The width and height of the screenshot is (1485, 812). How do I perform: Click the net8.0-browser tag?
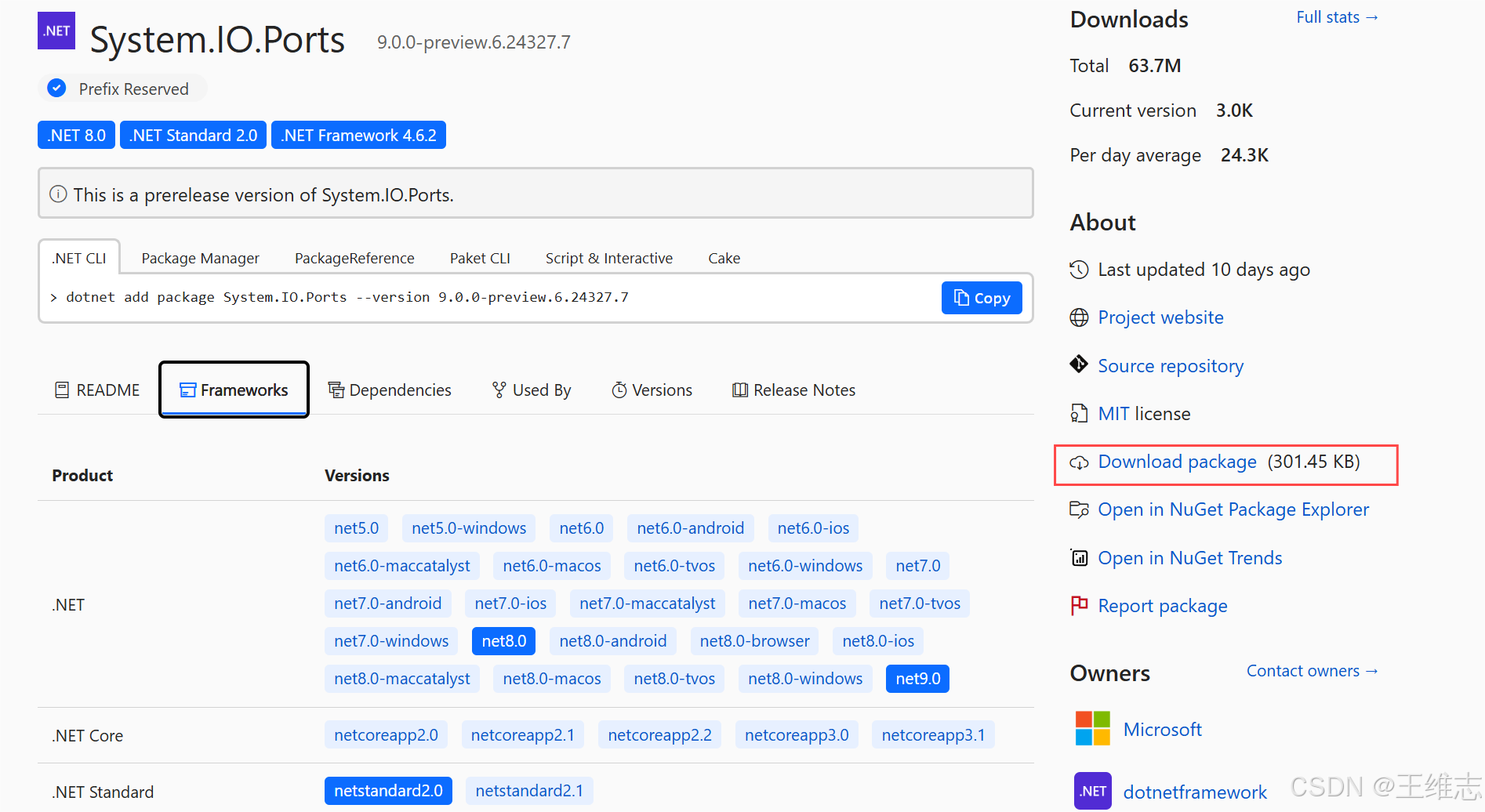(754, 641)
